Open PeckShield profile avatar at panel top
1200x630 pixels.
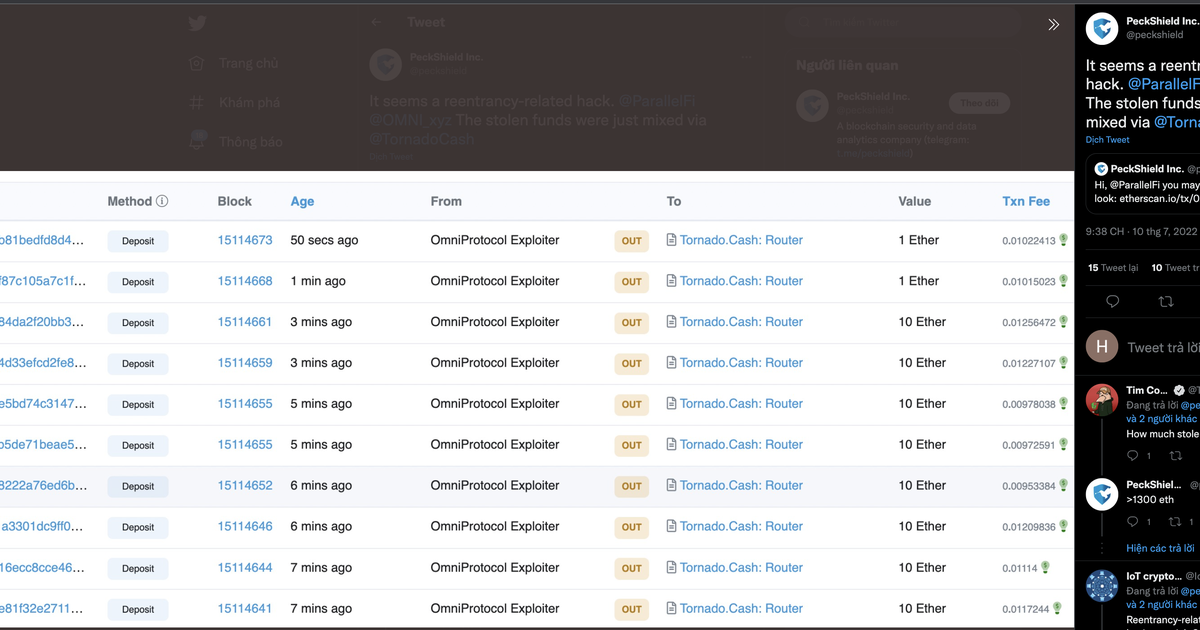[1102, 29]
